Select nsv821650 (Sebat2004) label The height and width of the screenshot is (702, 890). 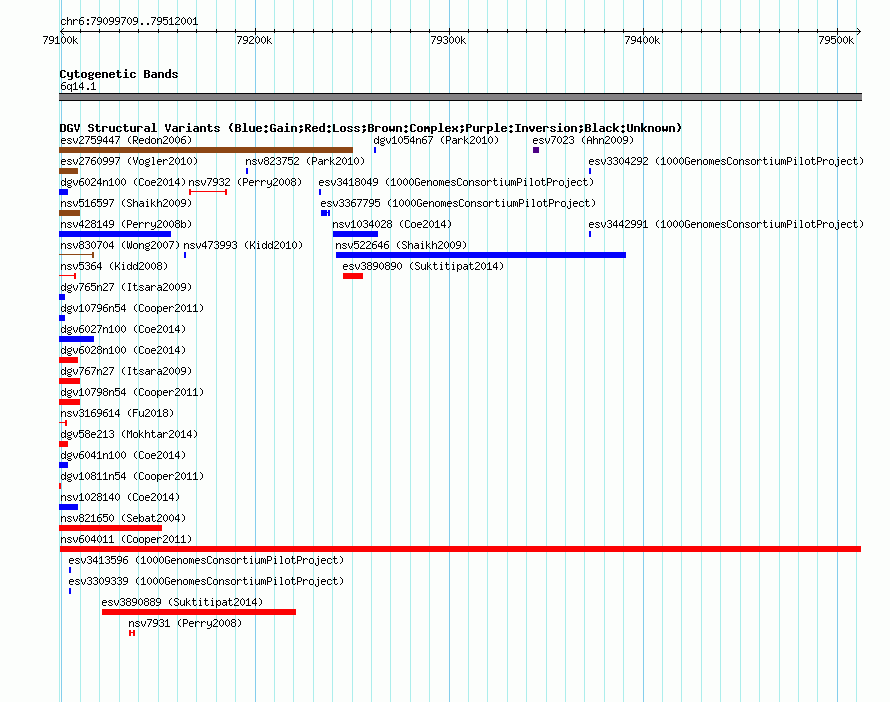123,518
